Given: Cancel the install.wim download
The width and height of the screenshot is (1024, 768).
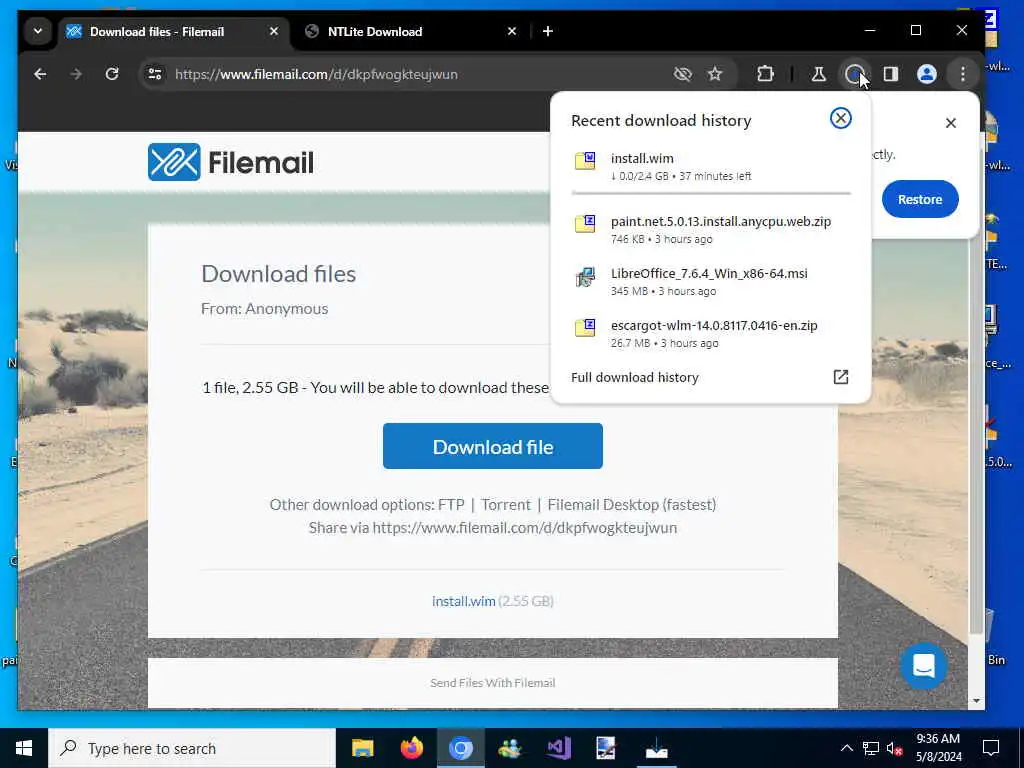Looking at the screenshot, I should click(x=840, y=118).
